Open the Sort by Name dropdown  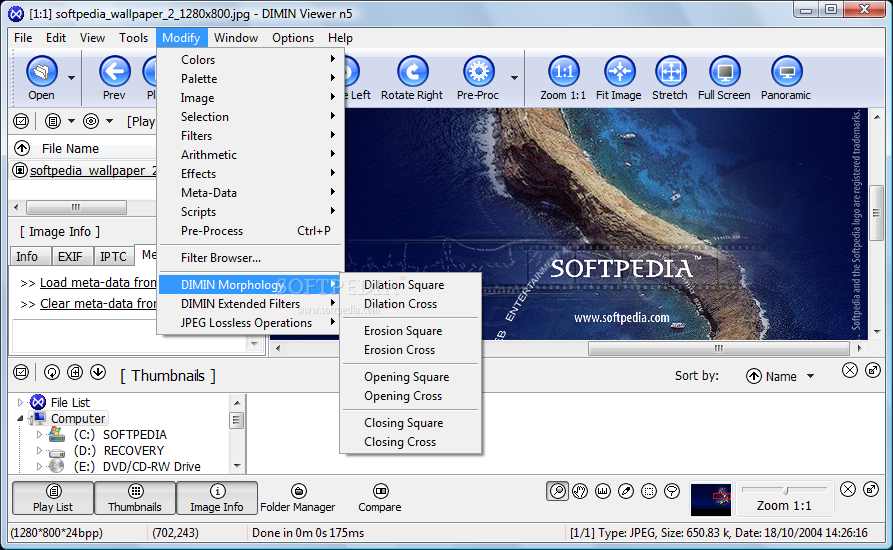click(780, 376)
